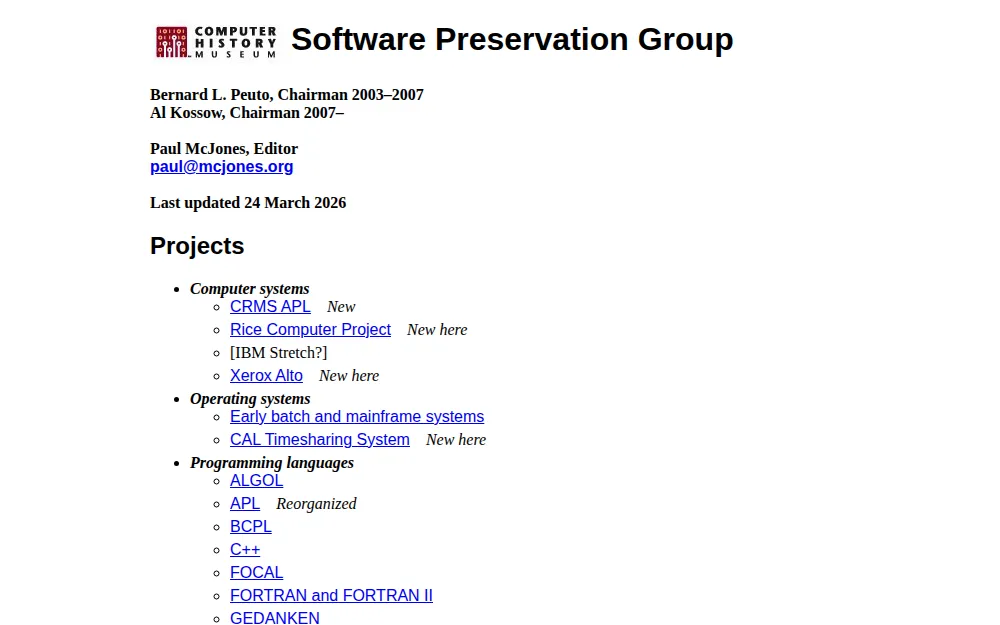Open the Xerox Alto link

click(266, 376)
